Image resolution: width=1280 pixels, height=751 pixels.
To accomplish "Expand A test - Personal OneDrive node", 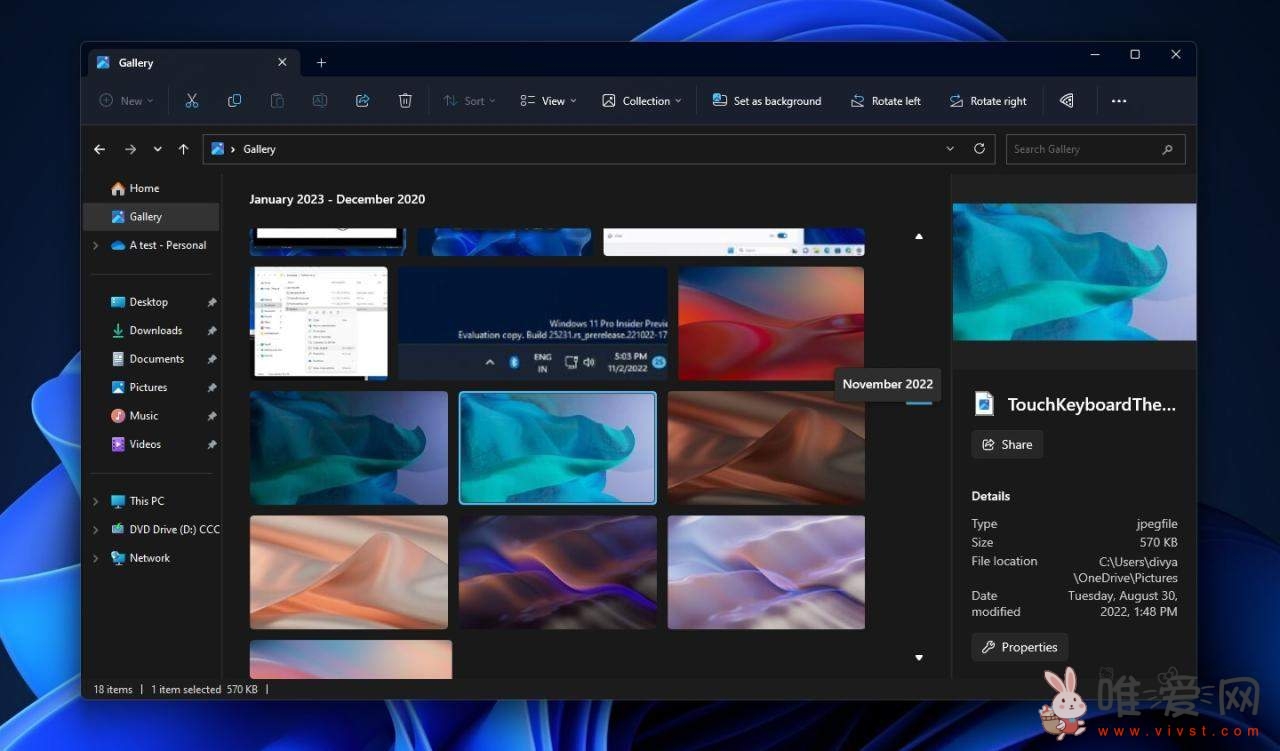I will click(x=96, y=245).
